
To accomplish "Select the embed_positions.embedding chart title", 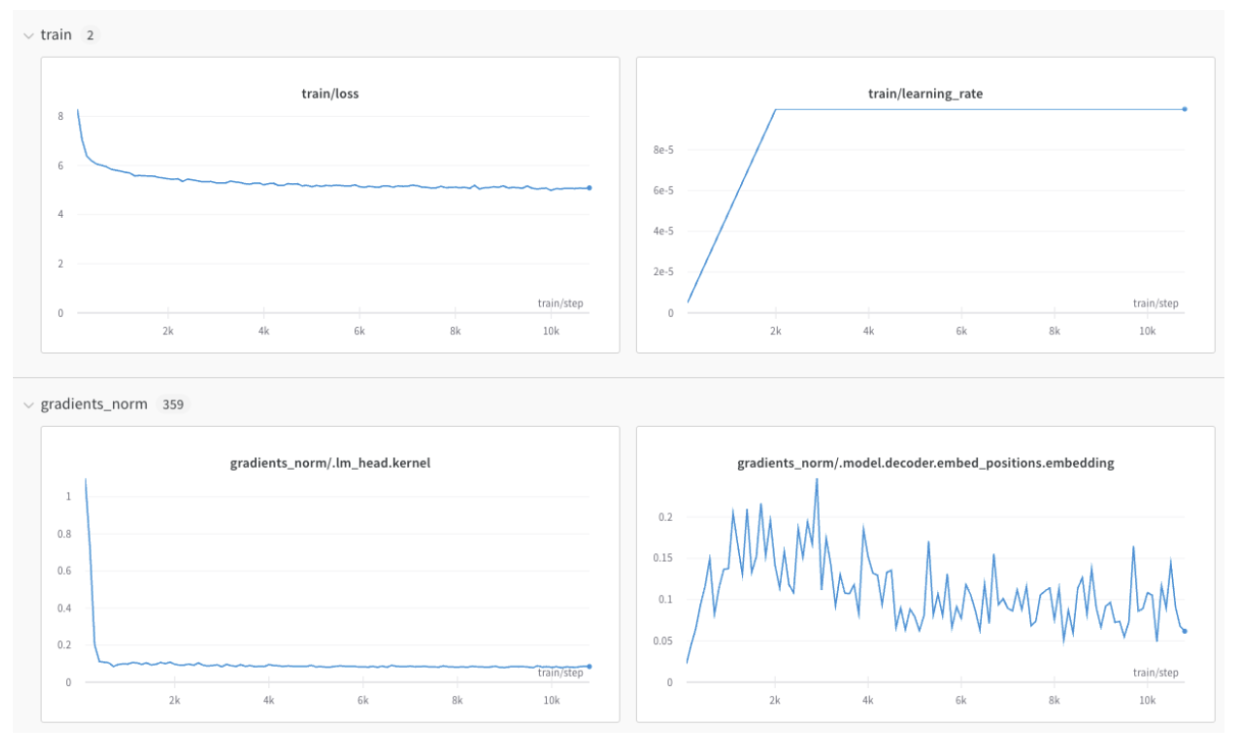I will click(x=925, y=463).
